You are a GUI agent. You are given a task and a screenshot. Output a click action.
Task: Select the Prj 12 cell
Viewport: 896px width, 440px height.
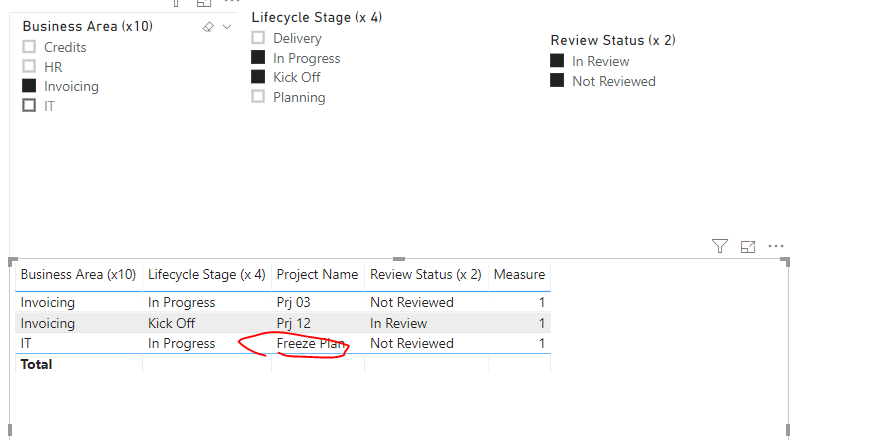point(294,323)
